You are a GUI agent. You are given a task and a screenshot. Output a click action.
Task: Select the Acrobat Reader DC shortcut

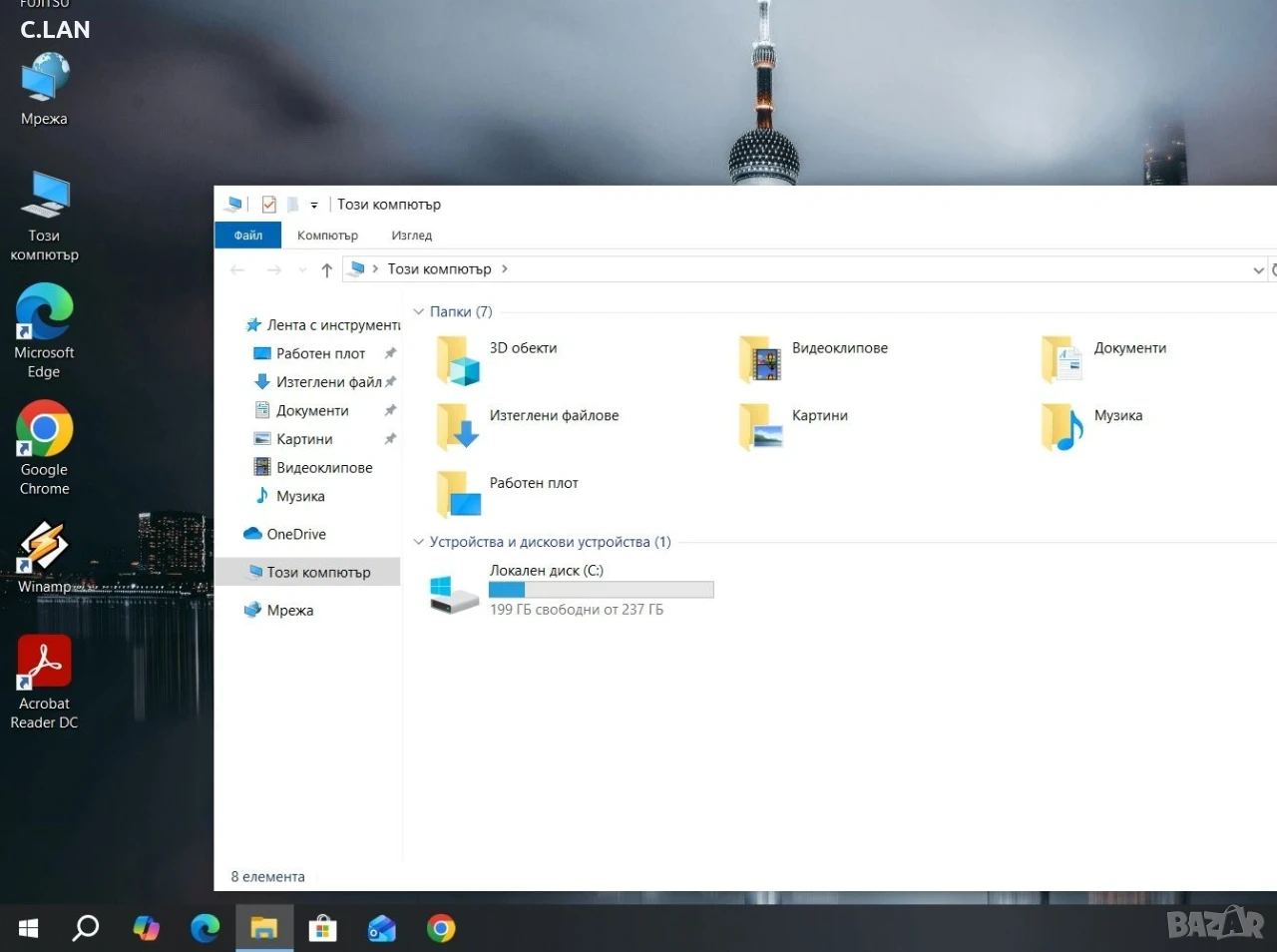pyautogui.click(x=44, y=684)
